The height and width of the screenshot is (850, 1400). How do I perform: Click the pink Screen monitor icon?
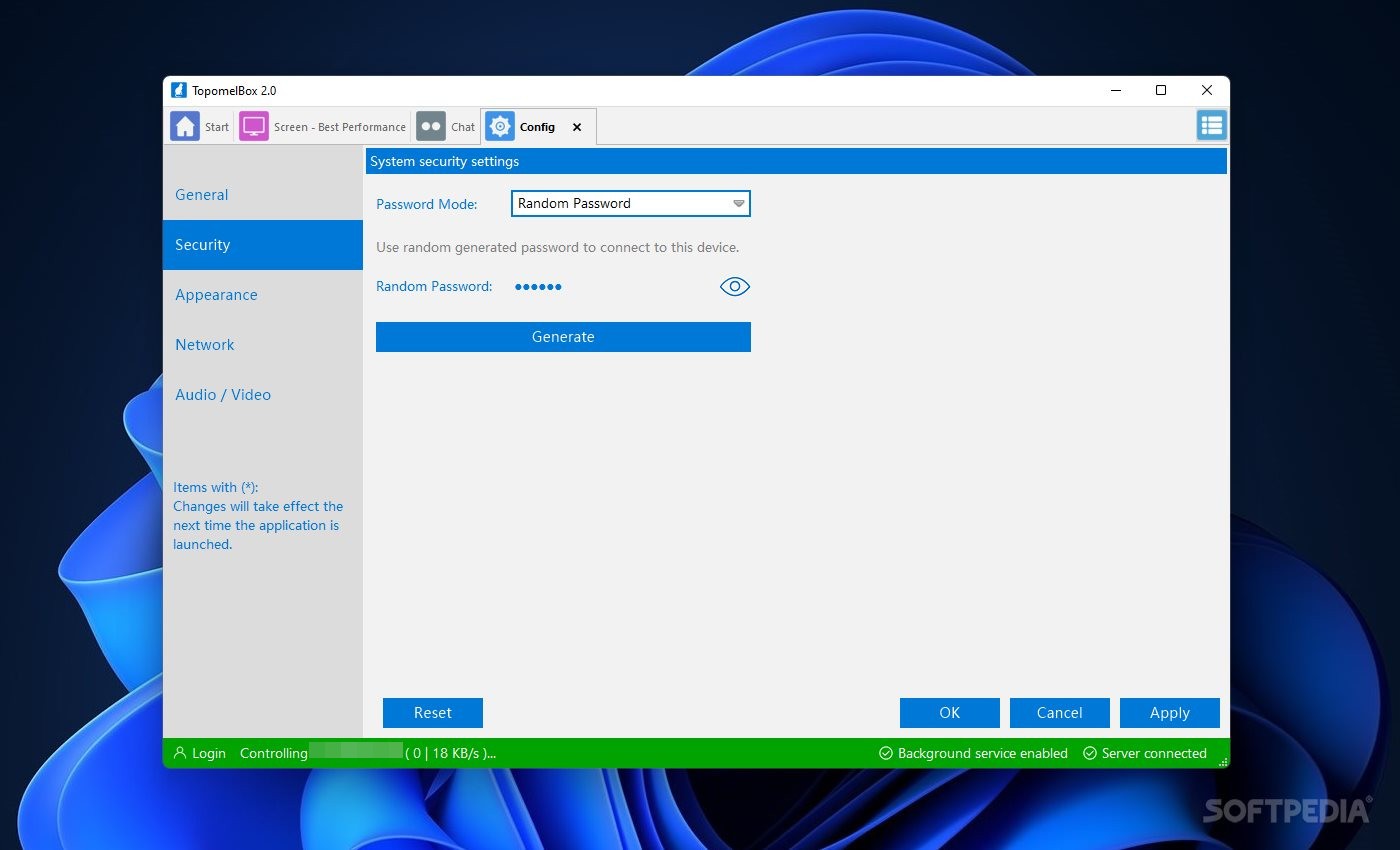pos(254,126)
